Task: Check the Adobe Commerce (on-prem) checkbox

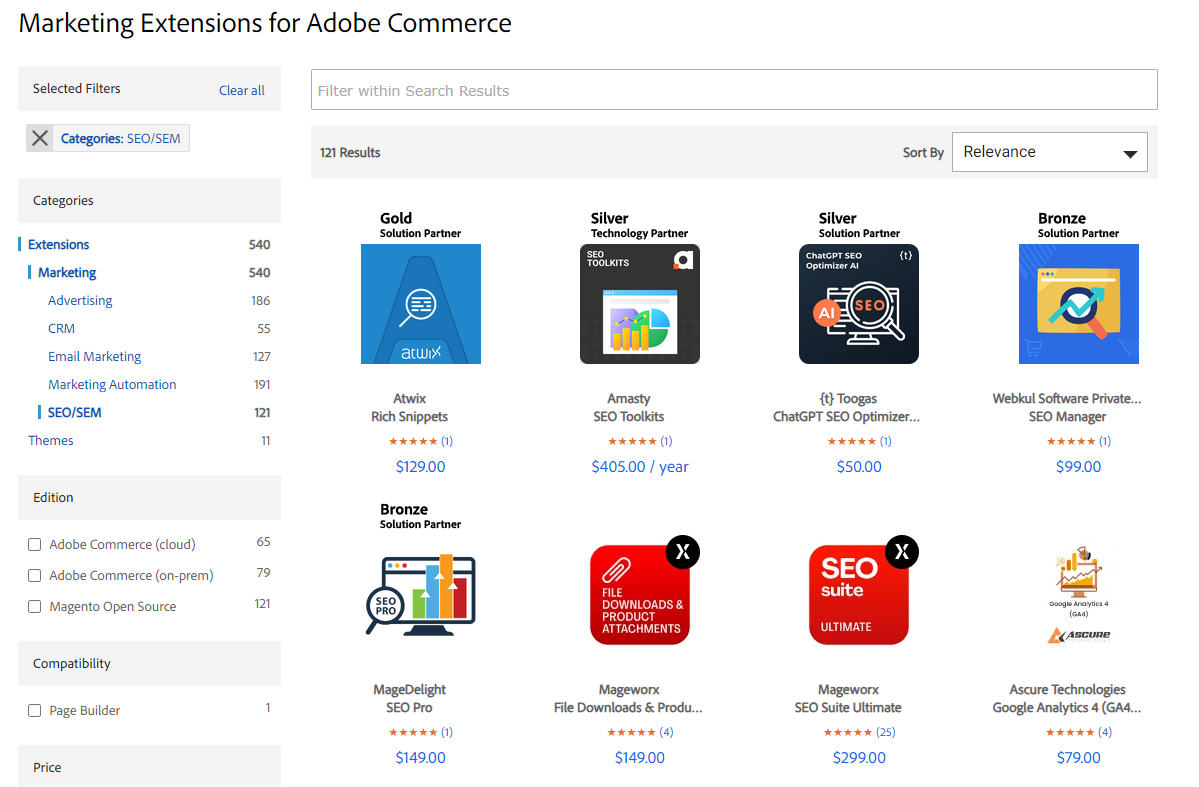Action: (34, 575)
